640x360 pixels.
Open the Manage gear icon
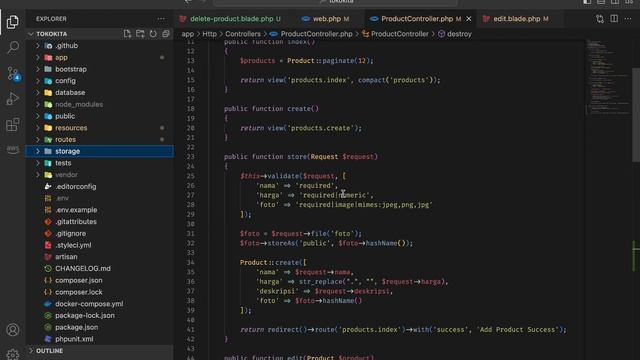[x=13, y=354]
